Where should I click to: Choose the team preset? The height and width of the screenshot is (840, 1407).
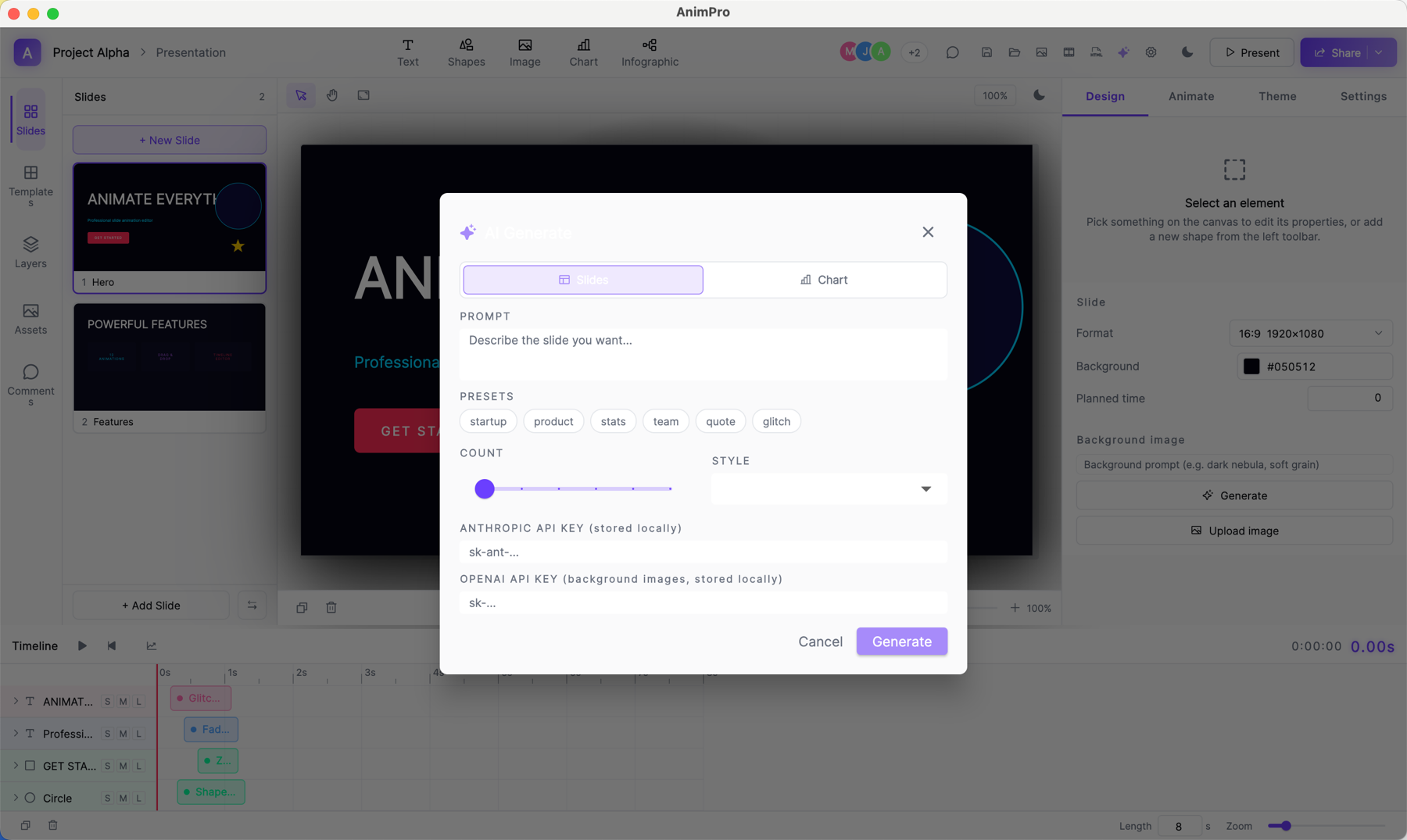(x=666, y=421)
